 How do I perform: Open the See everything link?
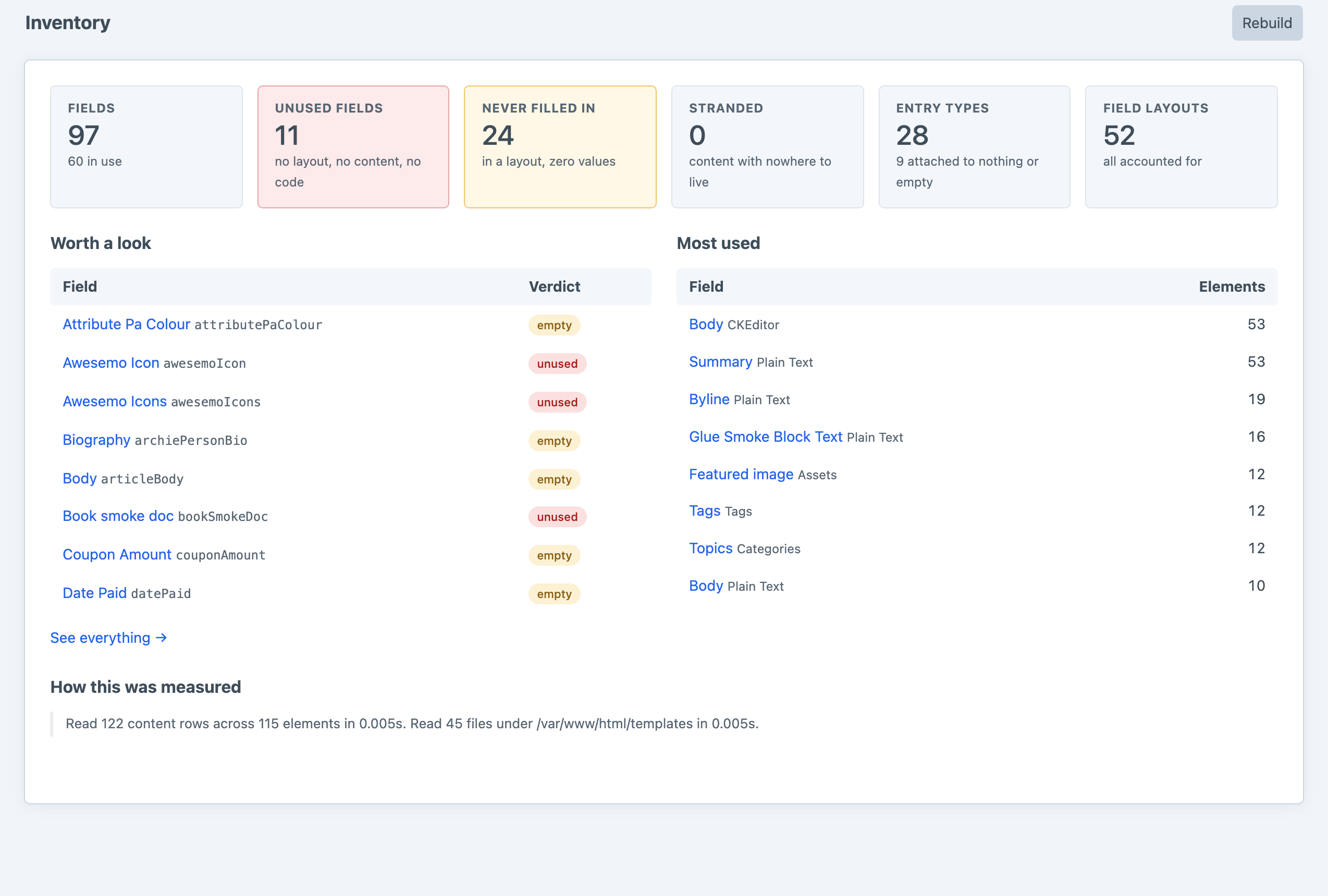coord(108,637)
